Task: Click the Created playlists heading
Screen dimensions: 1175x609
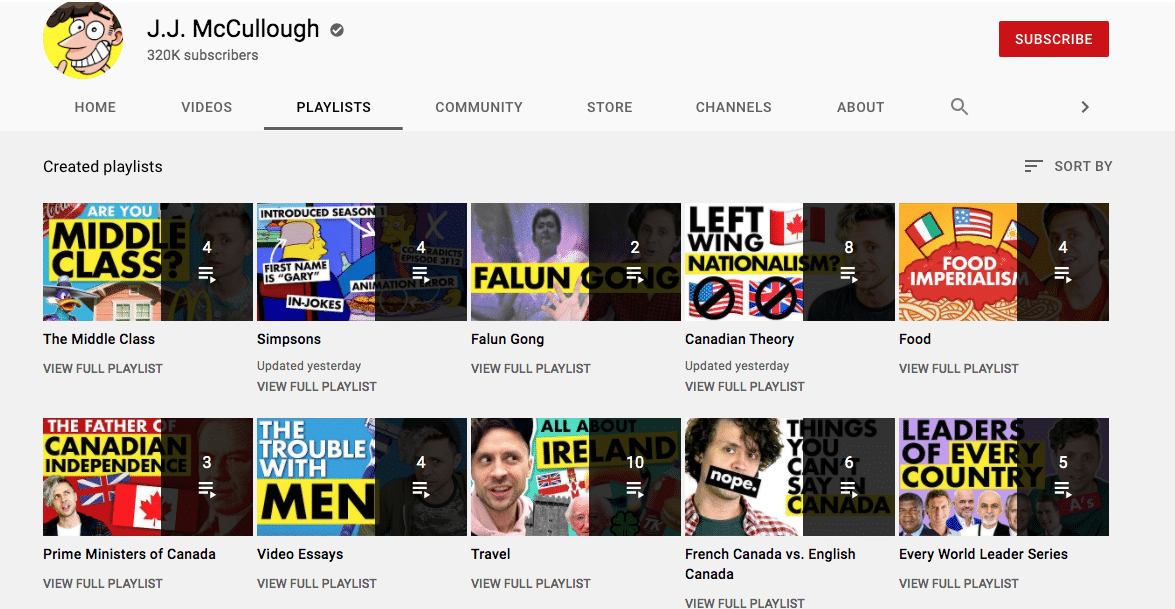Action: click(103, 166)
